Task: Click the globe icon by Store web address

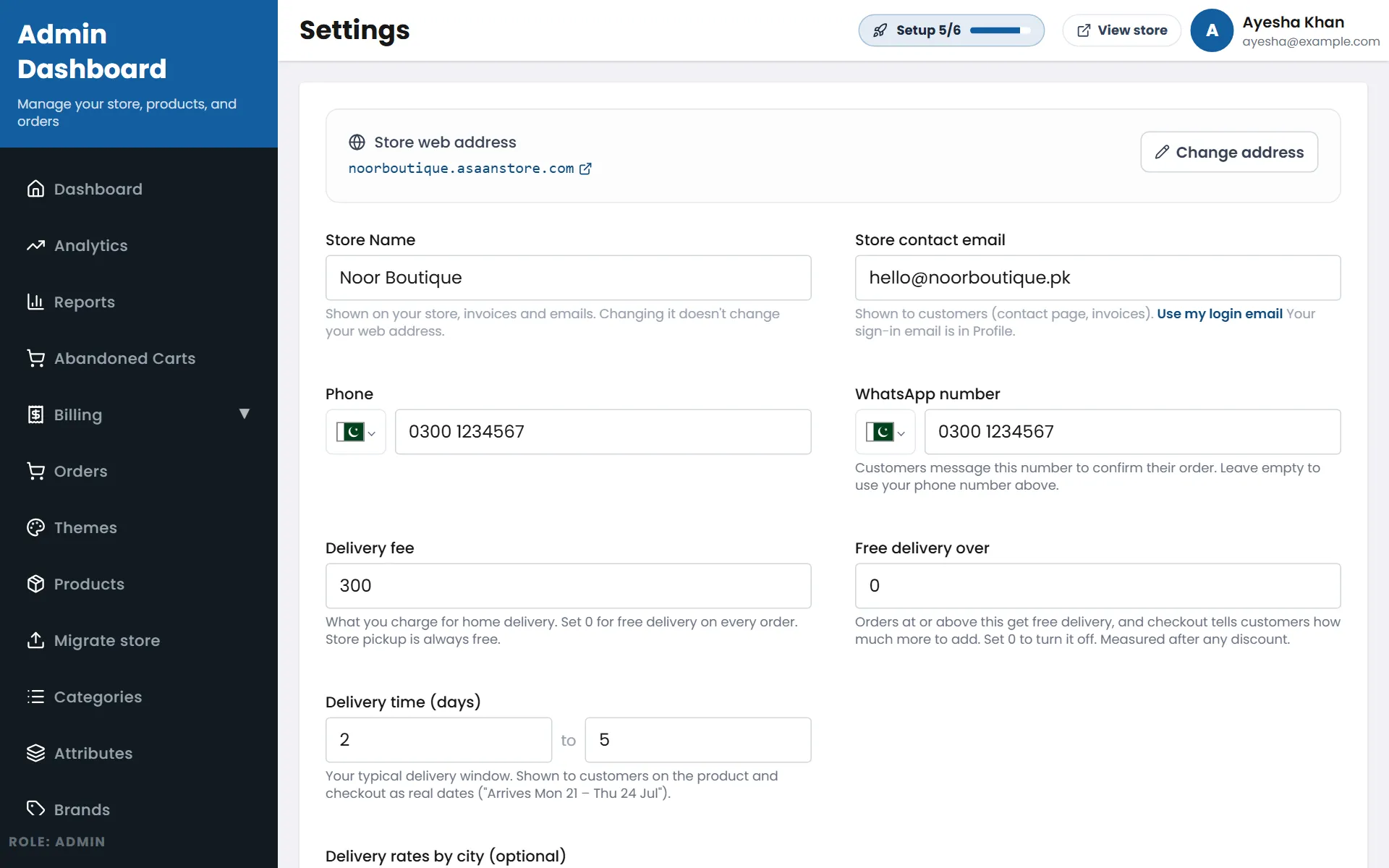Action: click(357, 142)
